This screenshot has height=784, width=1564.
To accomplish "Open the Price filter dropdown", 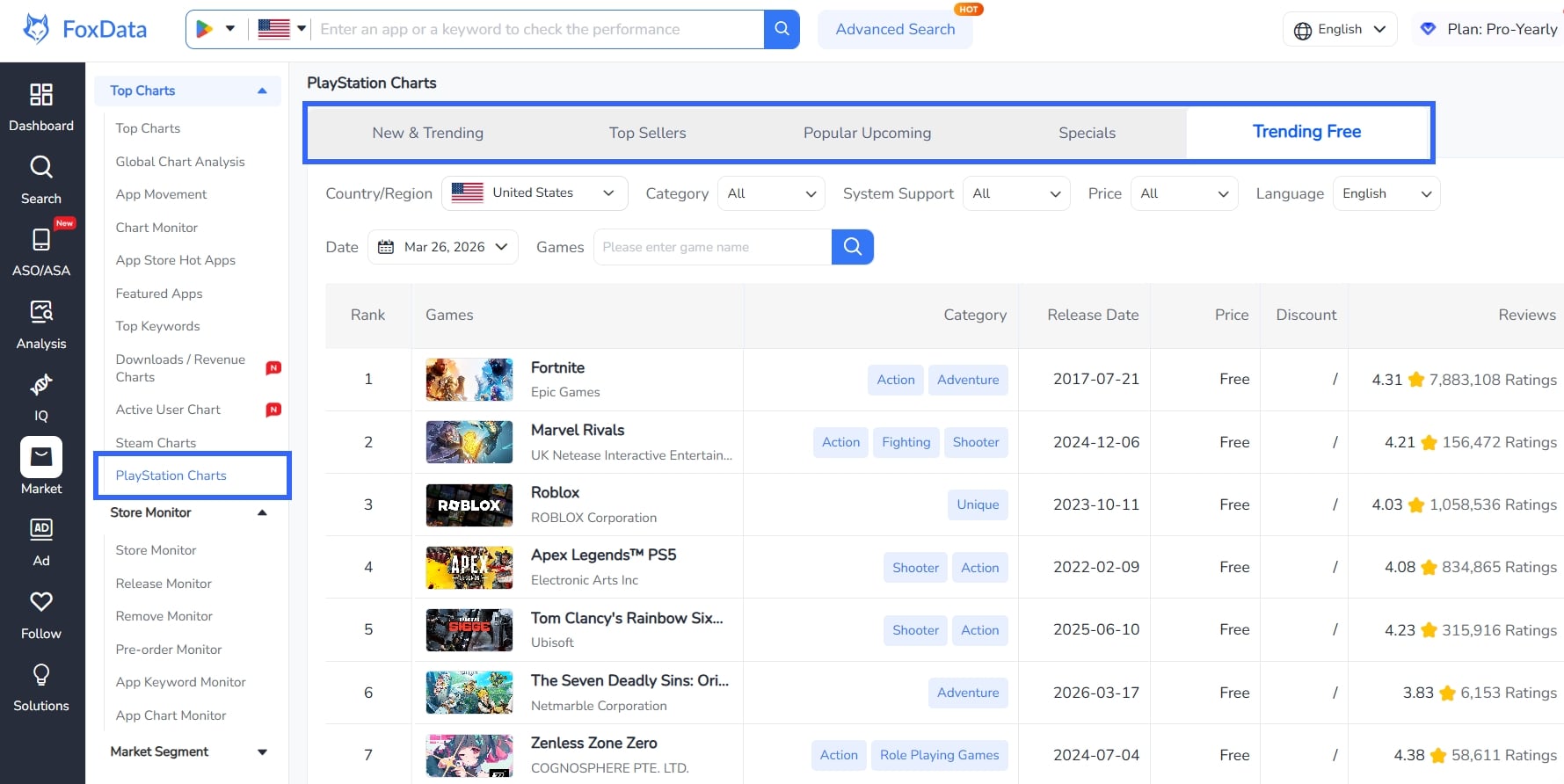I will (x=1184, y=193).
